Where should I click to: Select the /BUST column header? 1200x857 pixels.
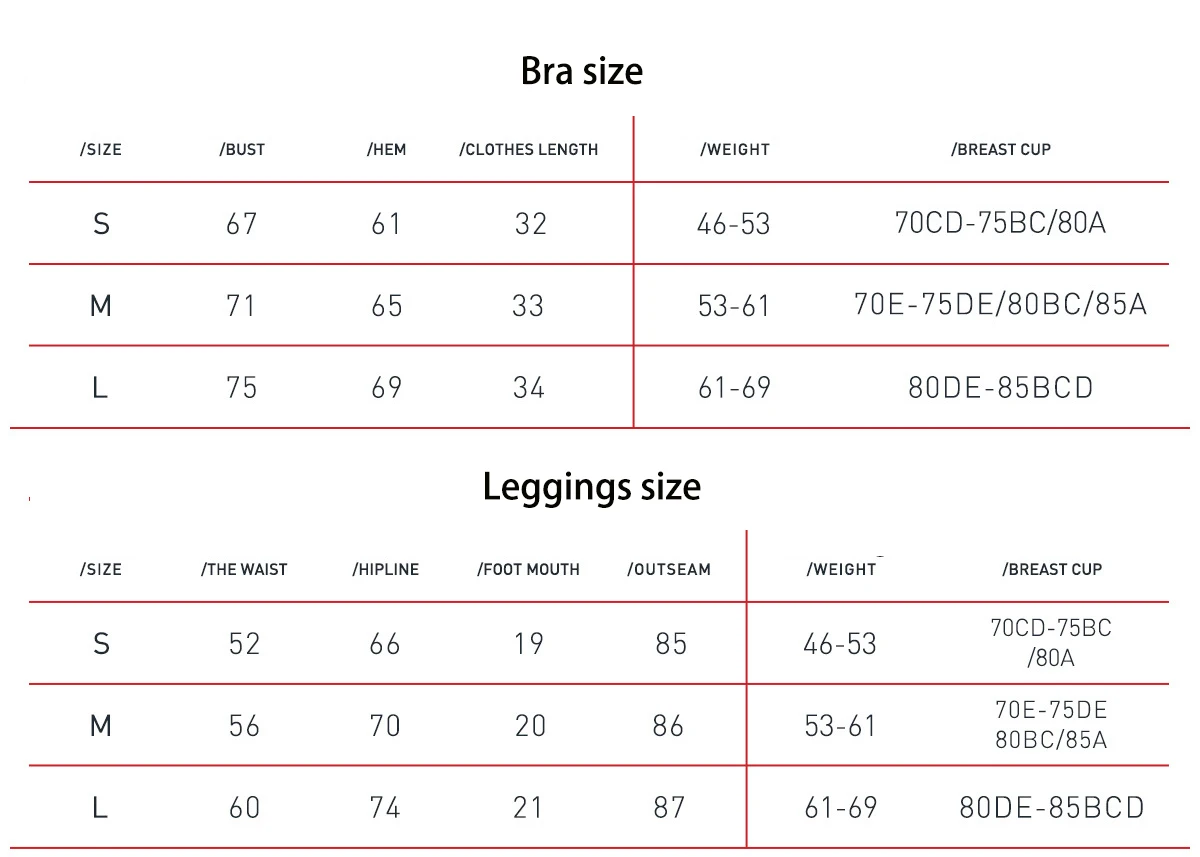point(242,150)
